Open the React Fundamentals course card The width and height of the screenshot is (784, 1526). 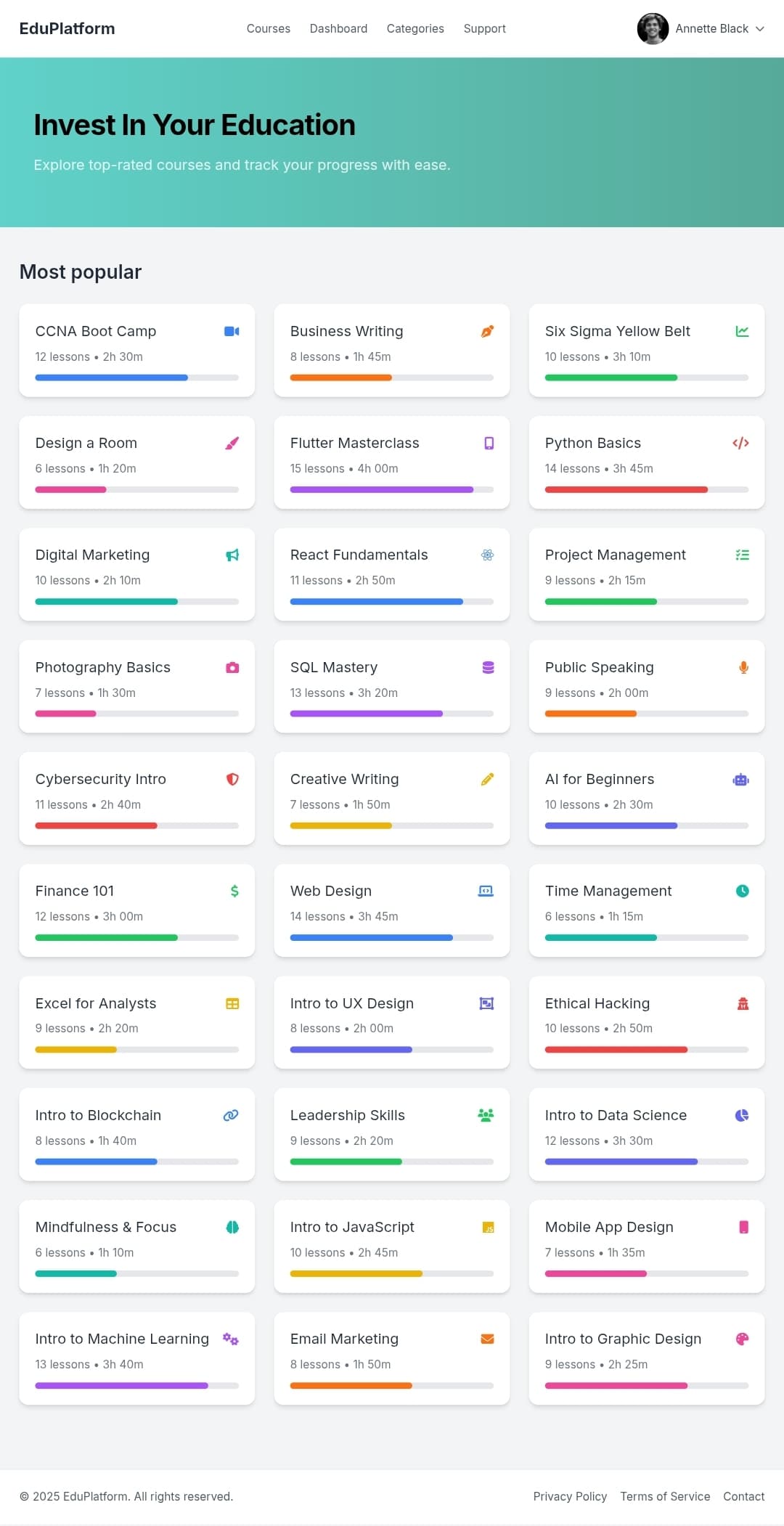[392, 574]
